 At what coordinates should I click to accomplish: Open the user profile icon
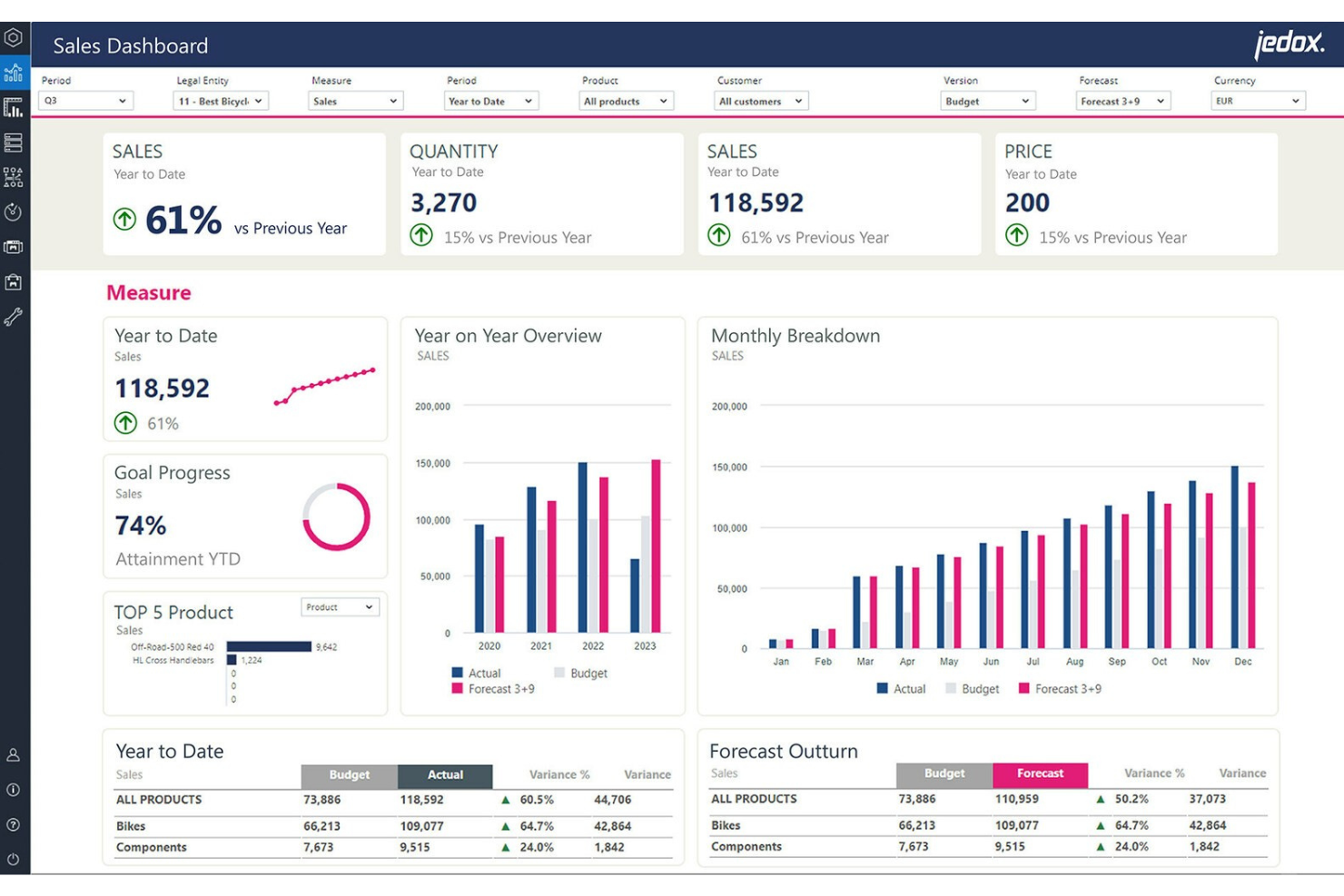click(x=14, y=754)
